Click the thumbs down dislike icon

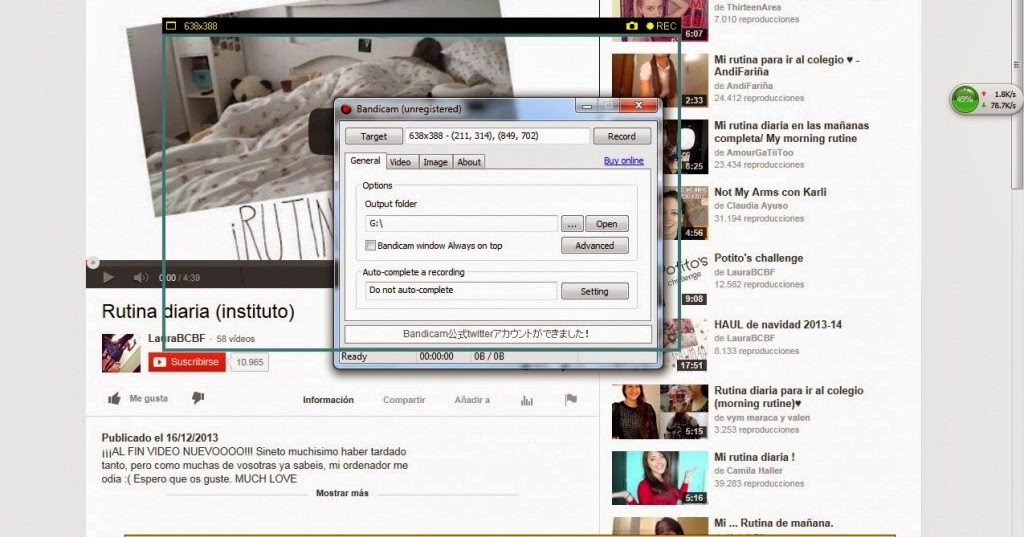(198, 398)
